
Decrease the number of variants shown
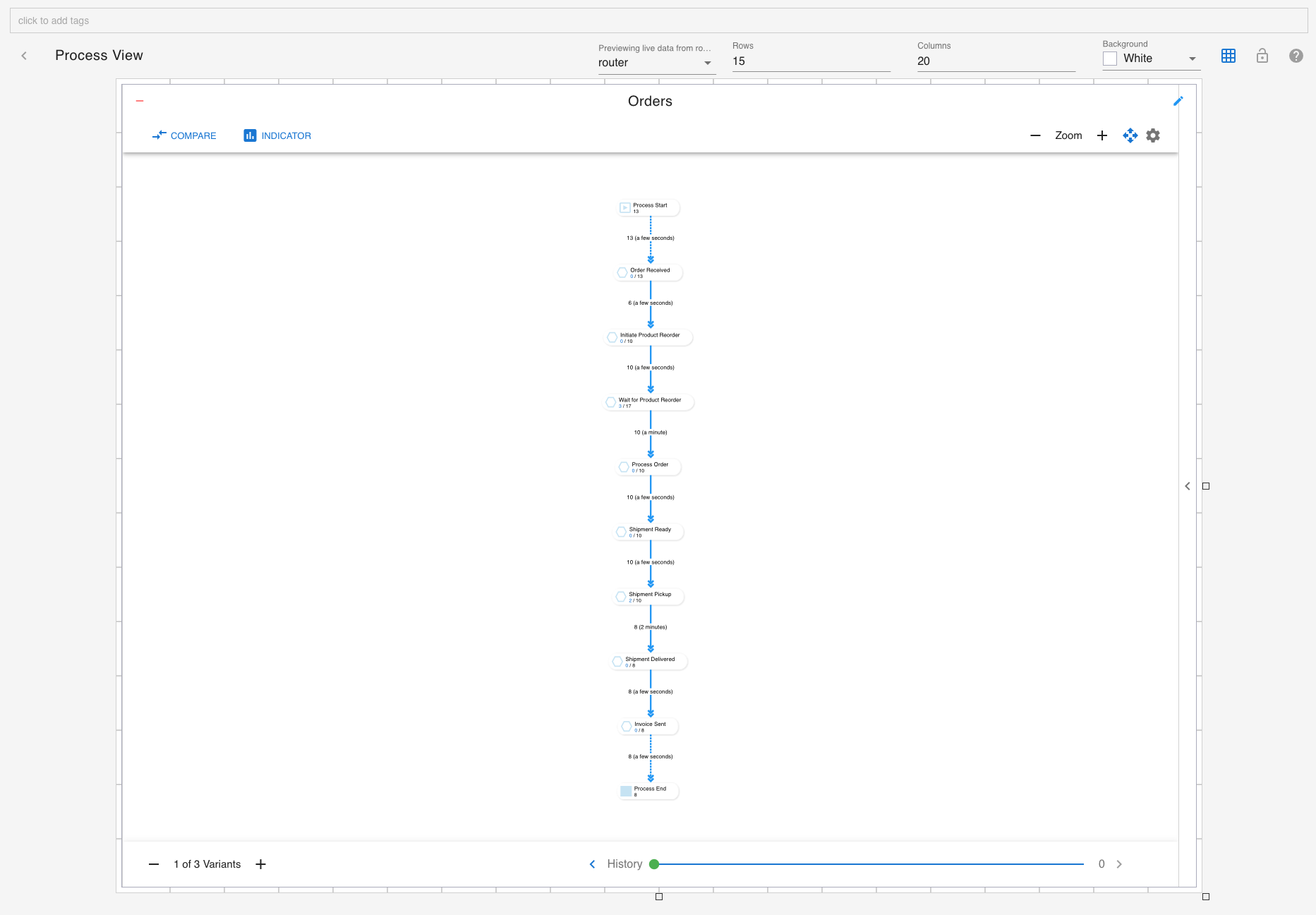tap(154, 864)
